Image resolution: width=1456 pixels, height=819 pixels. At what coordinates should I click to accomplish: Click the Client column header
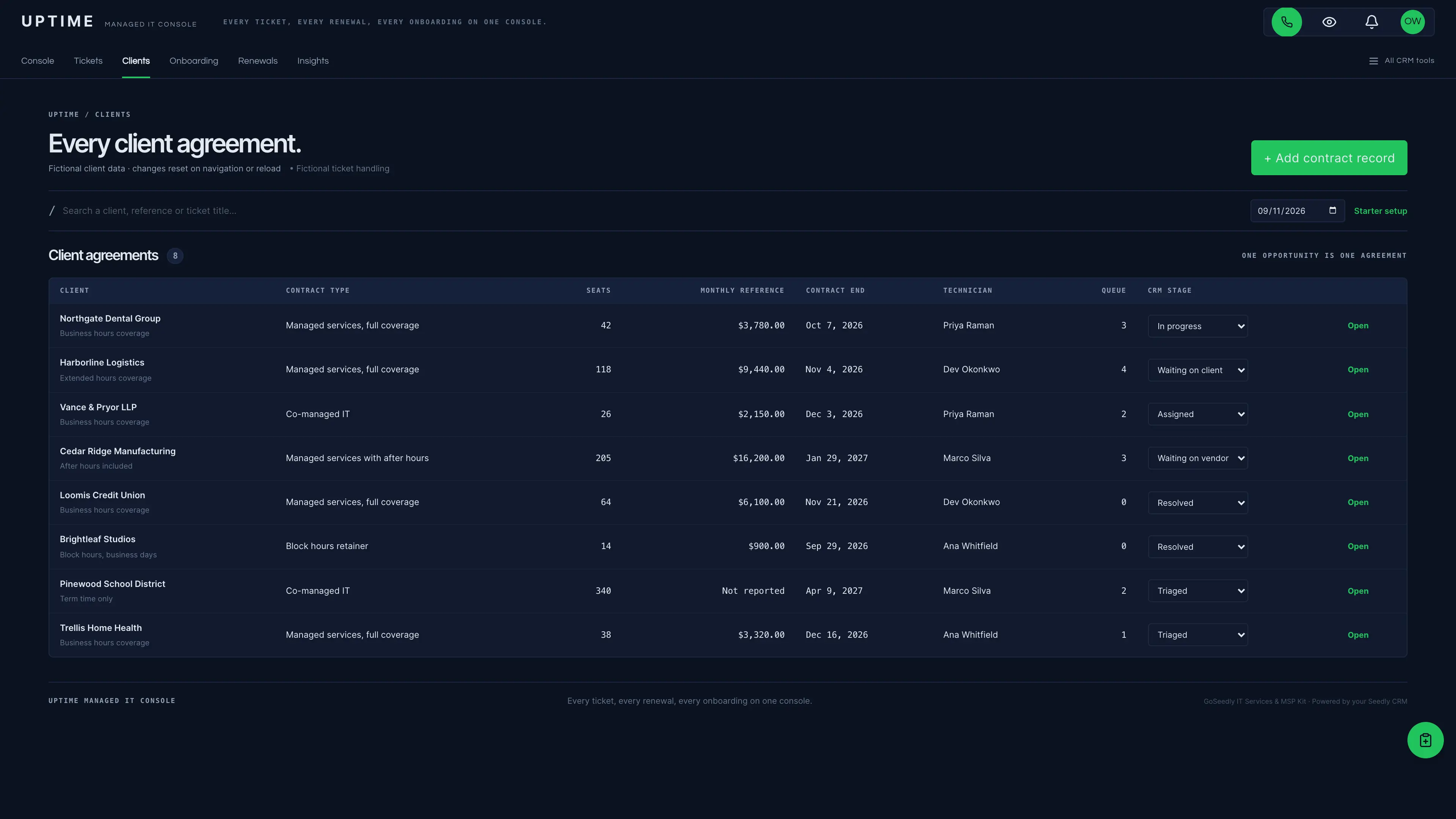click(75, 290)
